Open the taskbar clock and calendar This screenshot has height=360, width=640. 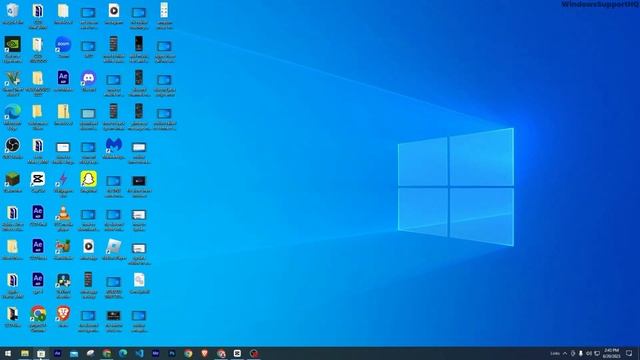611,353
